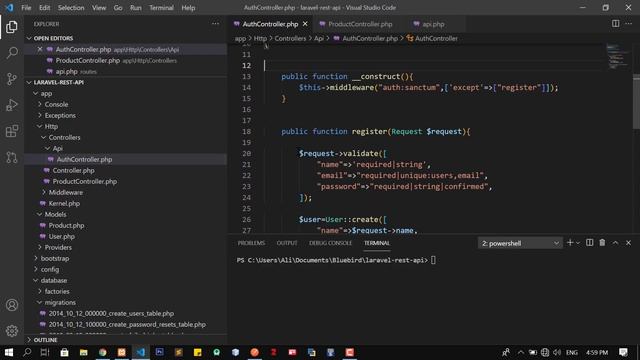The height and width of the screenshot is (360, 640).
Task: Open the Extensions view
Action: [12, 131]
